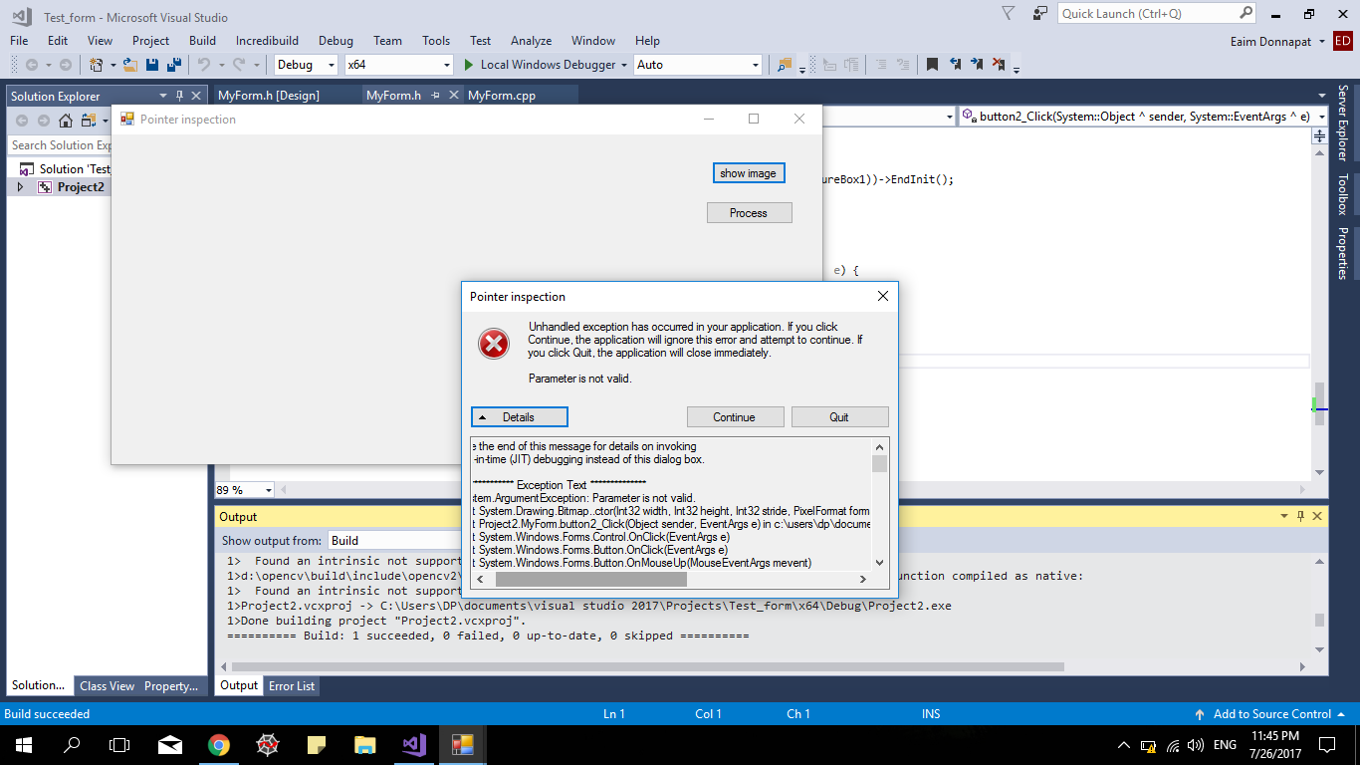1360x765 pixels.
Task: Open File Explorer from the taskbar
Action: point(364,745)
